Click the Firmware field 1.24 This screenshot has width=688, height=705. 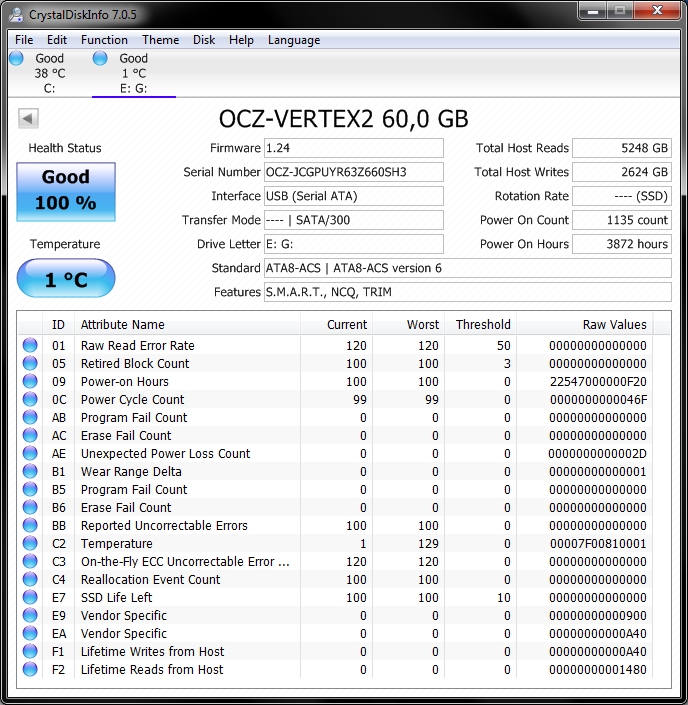(353, 148)
